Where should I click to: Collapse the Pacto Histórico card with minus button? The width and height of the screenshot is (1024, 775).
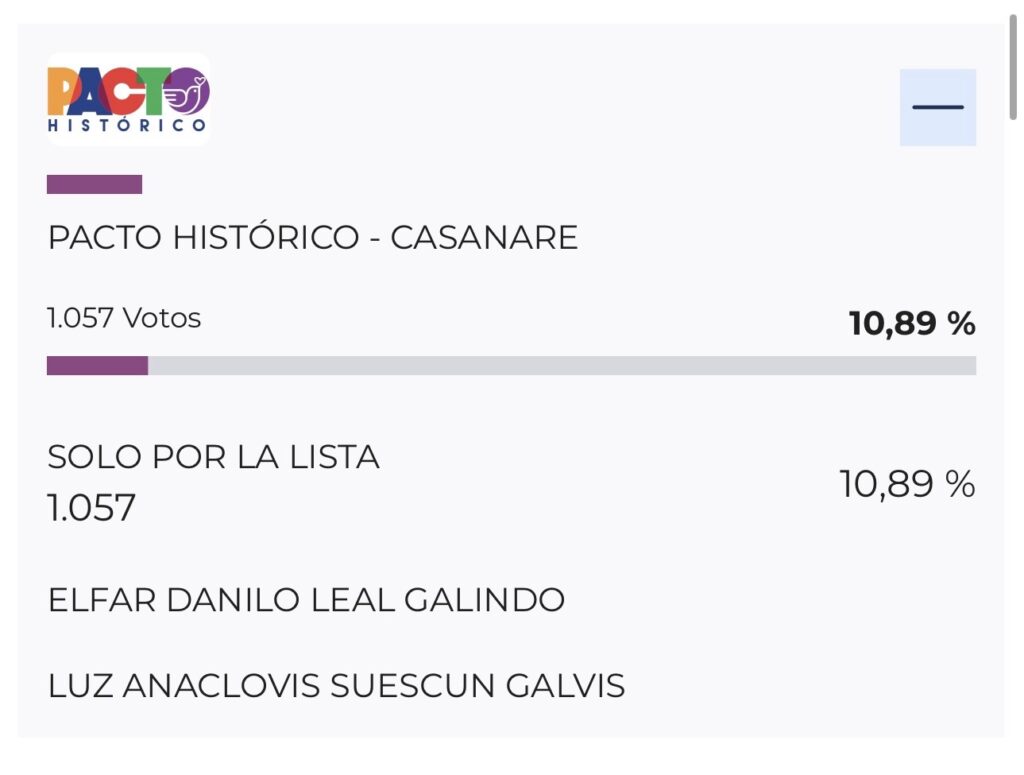pos(937,107)
